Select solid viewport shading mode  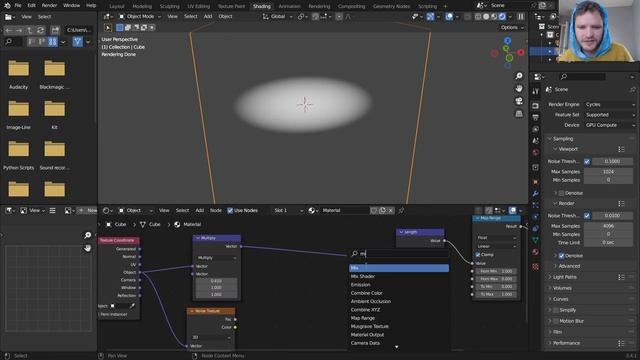coord(486,17)
